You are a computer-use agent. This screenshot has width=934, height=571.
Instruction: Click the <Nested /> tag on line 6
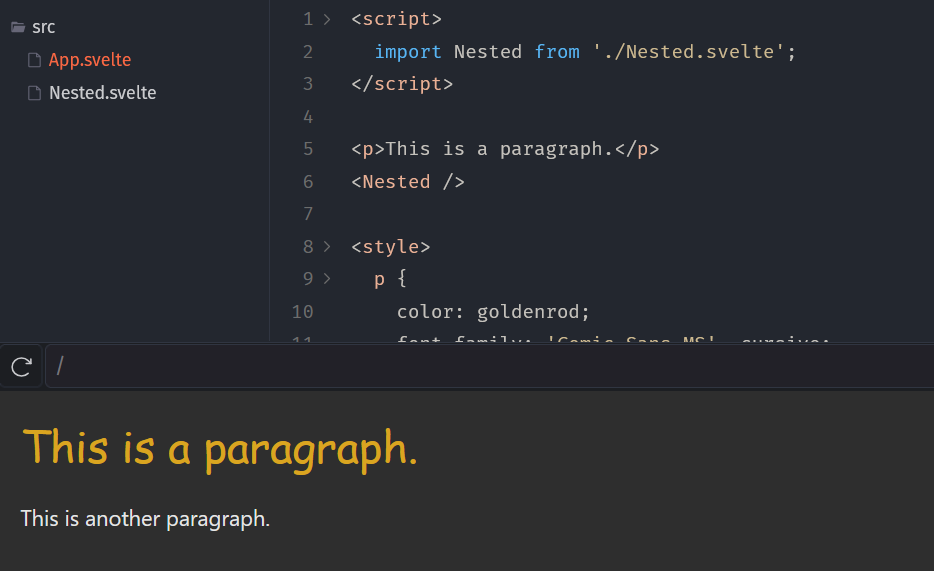pos(407,181)
